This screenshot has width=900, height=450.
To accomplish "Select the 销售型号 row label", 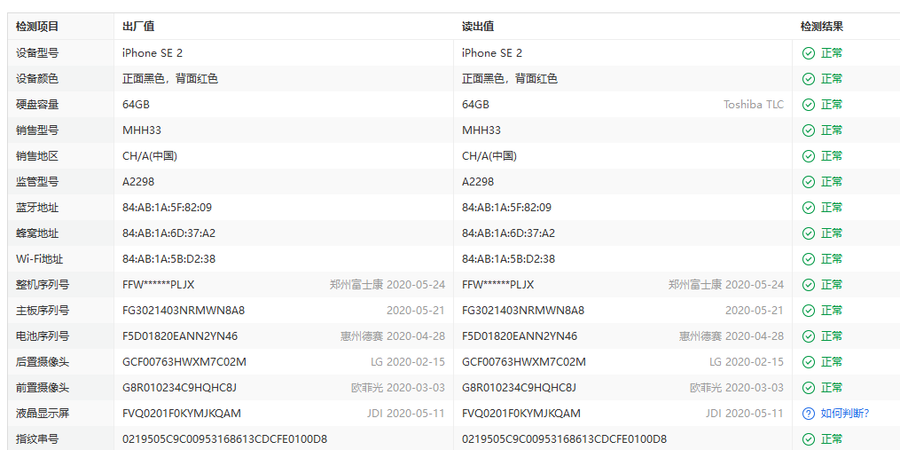I will 37,131.
